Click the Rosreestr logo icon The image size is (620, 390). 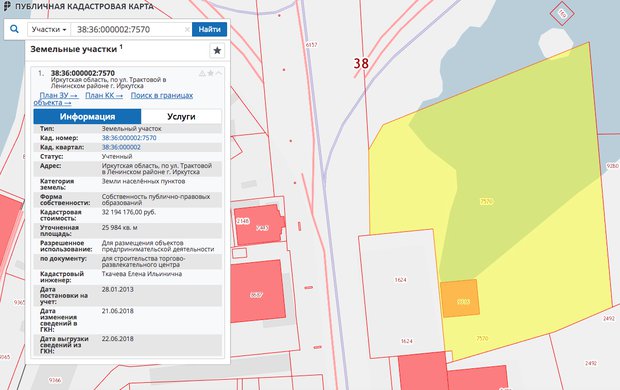coord(7,6)
